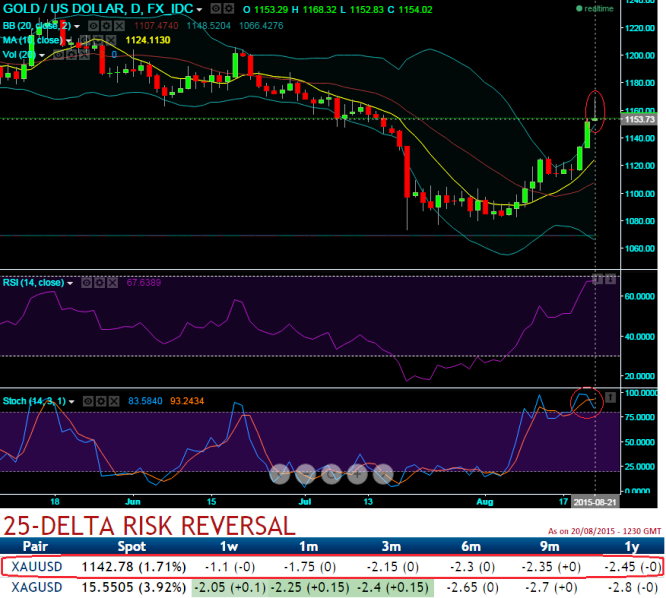Viewport: 666px width, 598px height.
Task: Click the 1w column header
Action: 229,546
